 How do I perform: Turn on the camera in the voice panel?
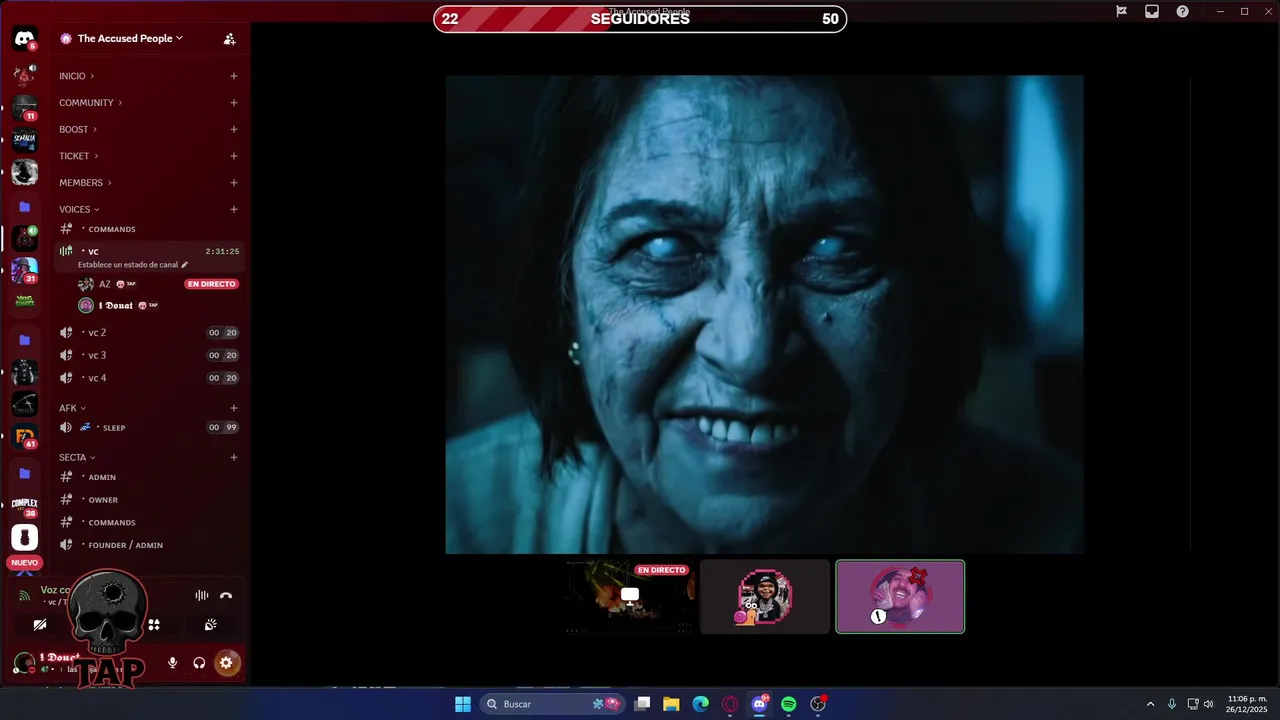(x=40, y=624)
